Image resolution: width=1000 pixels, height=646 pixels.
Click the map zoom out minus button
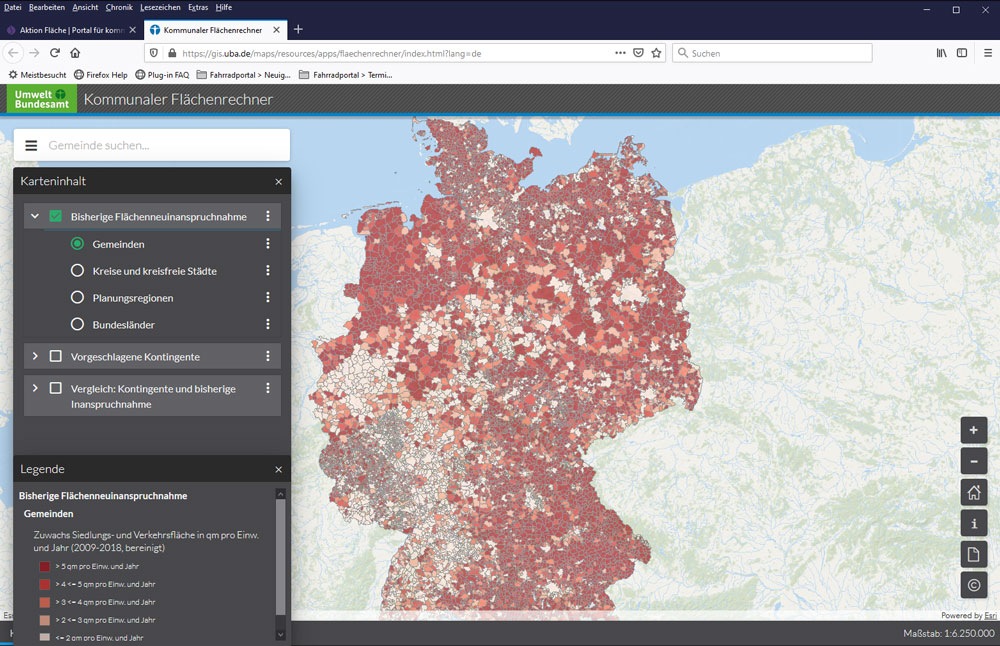click(x=973, y=461)
